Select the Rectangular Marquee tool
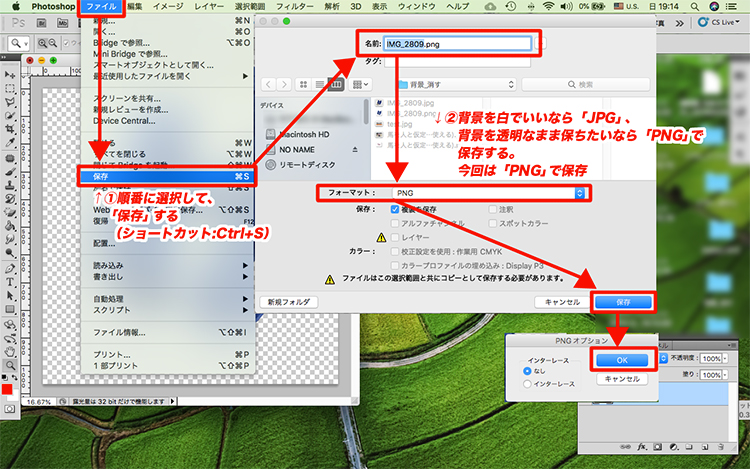Image resolution: width=750 pixels, height=469 pixels. pos(10,88)
